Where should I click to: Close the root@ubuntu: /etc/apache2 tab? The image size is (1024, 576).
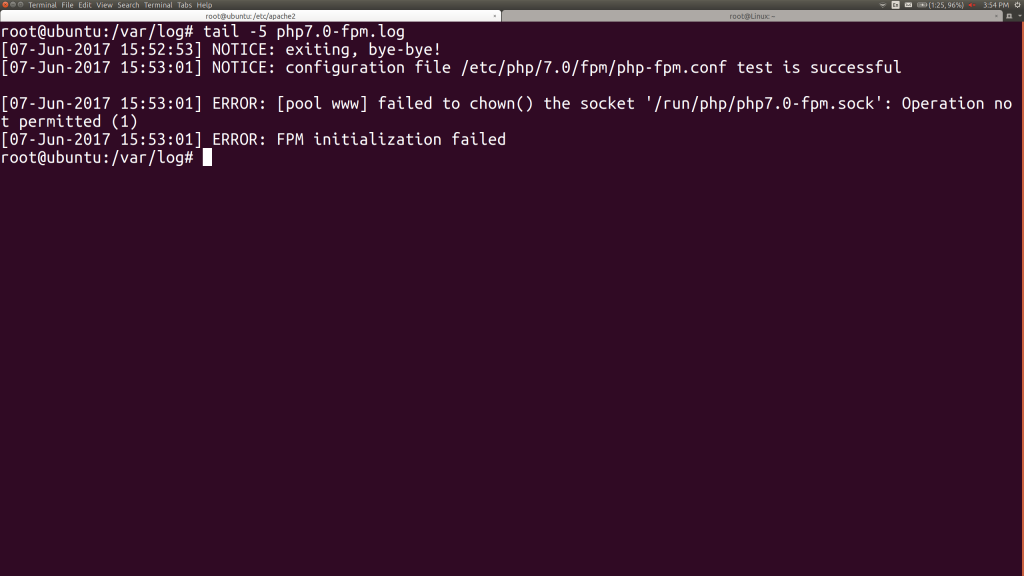click(496, 16)
